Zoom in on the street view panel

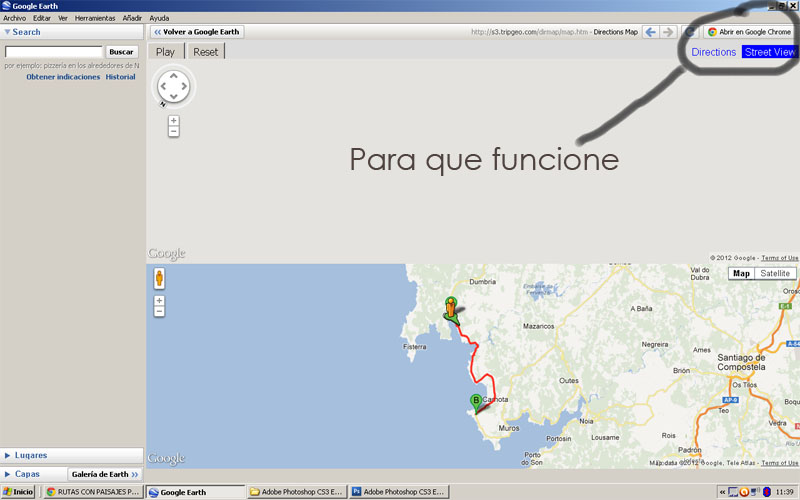point(174,121)
